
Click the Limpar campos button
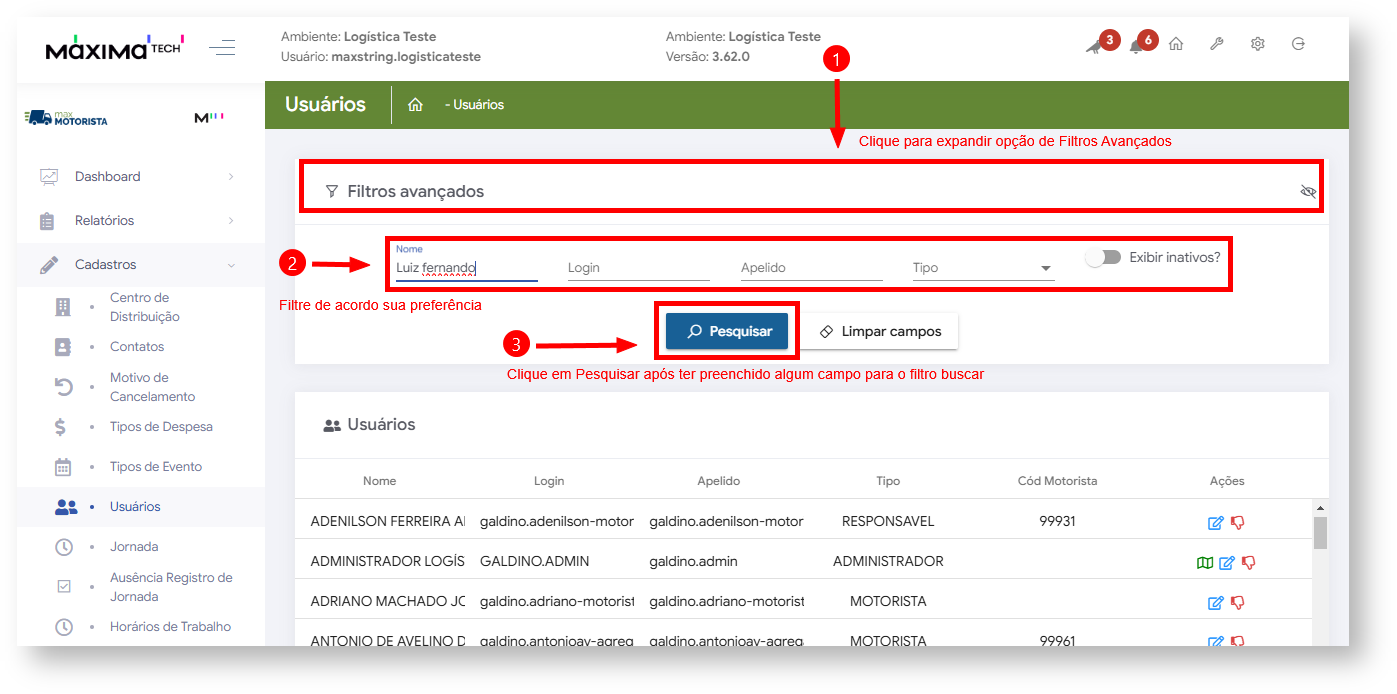click(880, 332)
